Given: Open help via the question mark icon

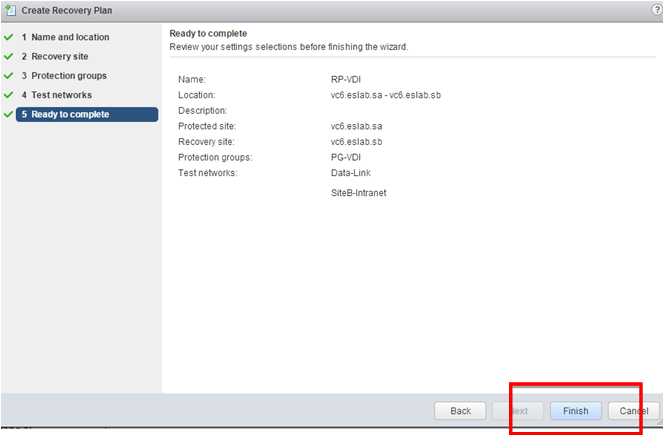Looking at the screenshot, I should [656, 9].
